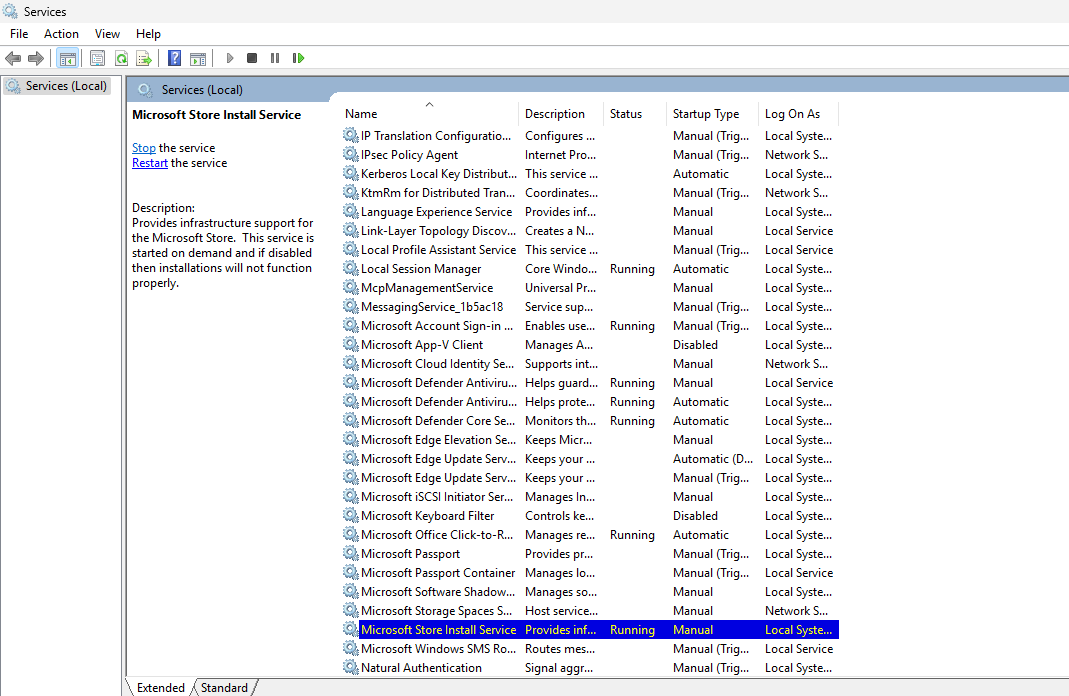
Task: Sort by the Name column header
Action: [x=361, y=114]
